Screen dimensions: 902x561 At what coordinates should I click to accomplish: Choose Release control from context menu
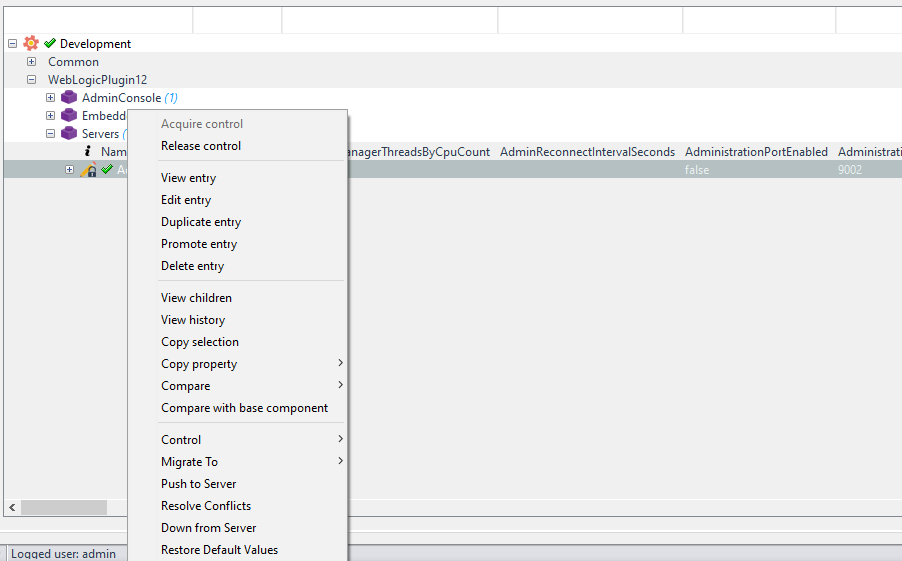coord(238,146)
